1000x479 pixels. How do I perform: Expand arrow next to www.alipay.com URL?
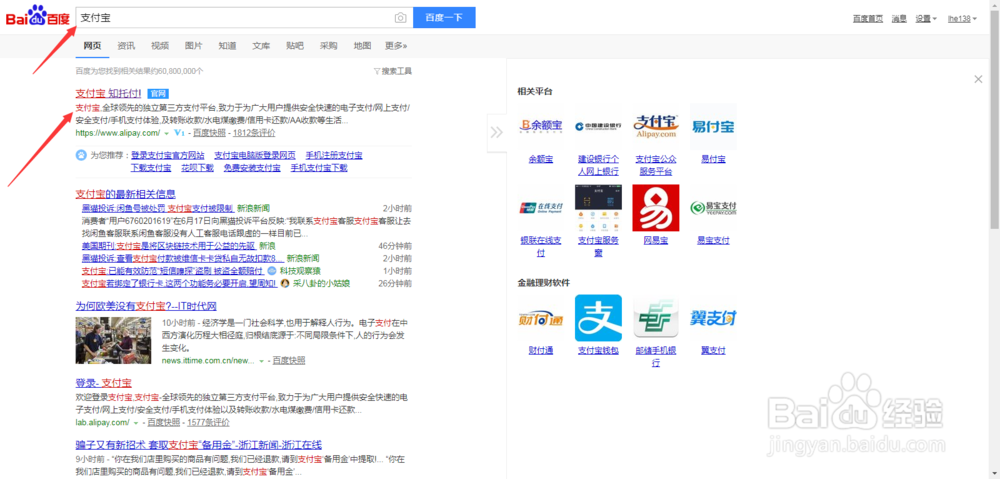coord(166,134)
